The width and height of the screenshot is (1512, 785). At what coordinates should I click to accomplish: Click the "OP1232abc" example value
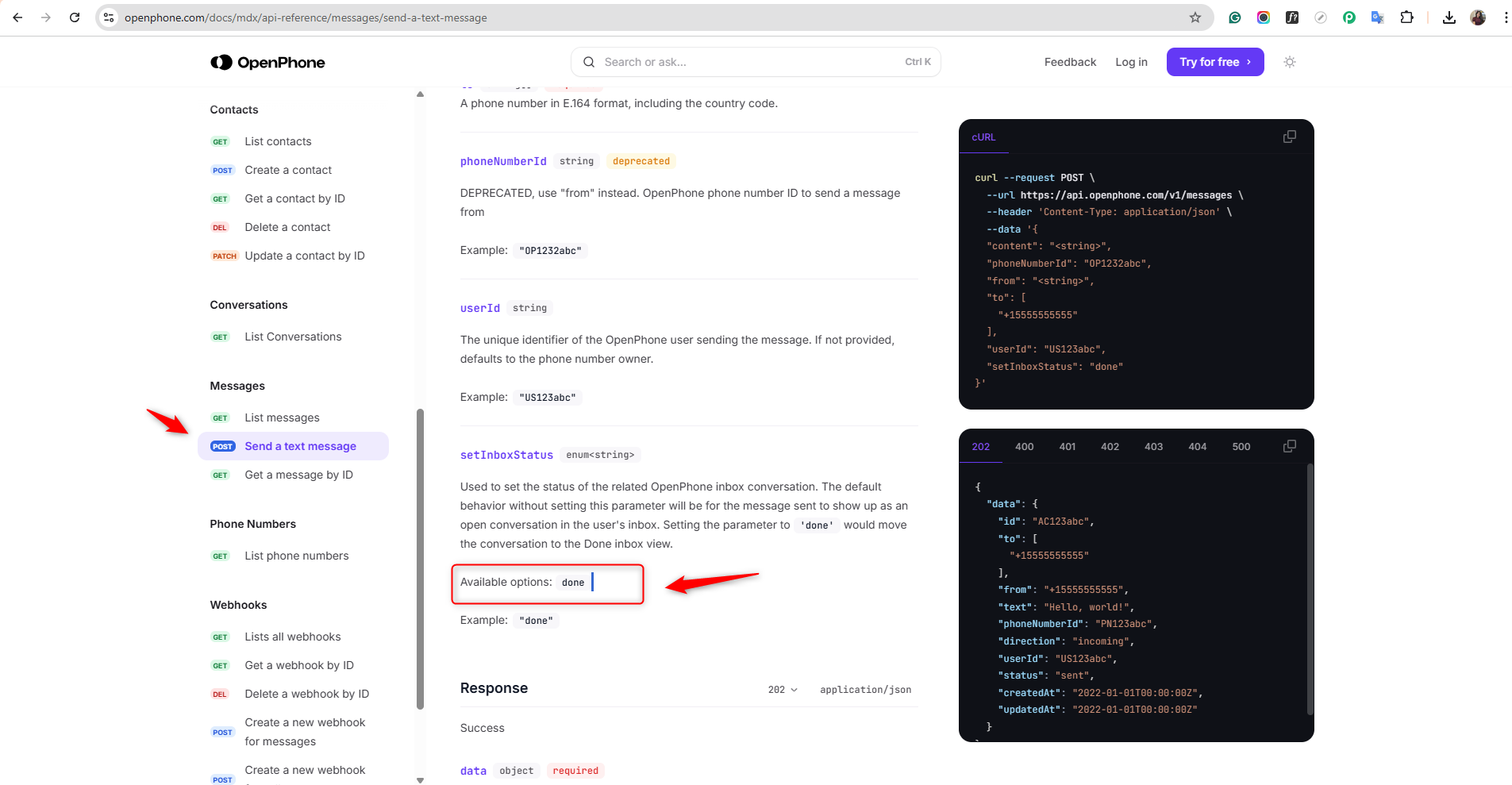point(551,251)
